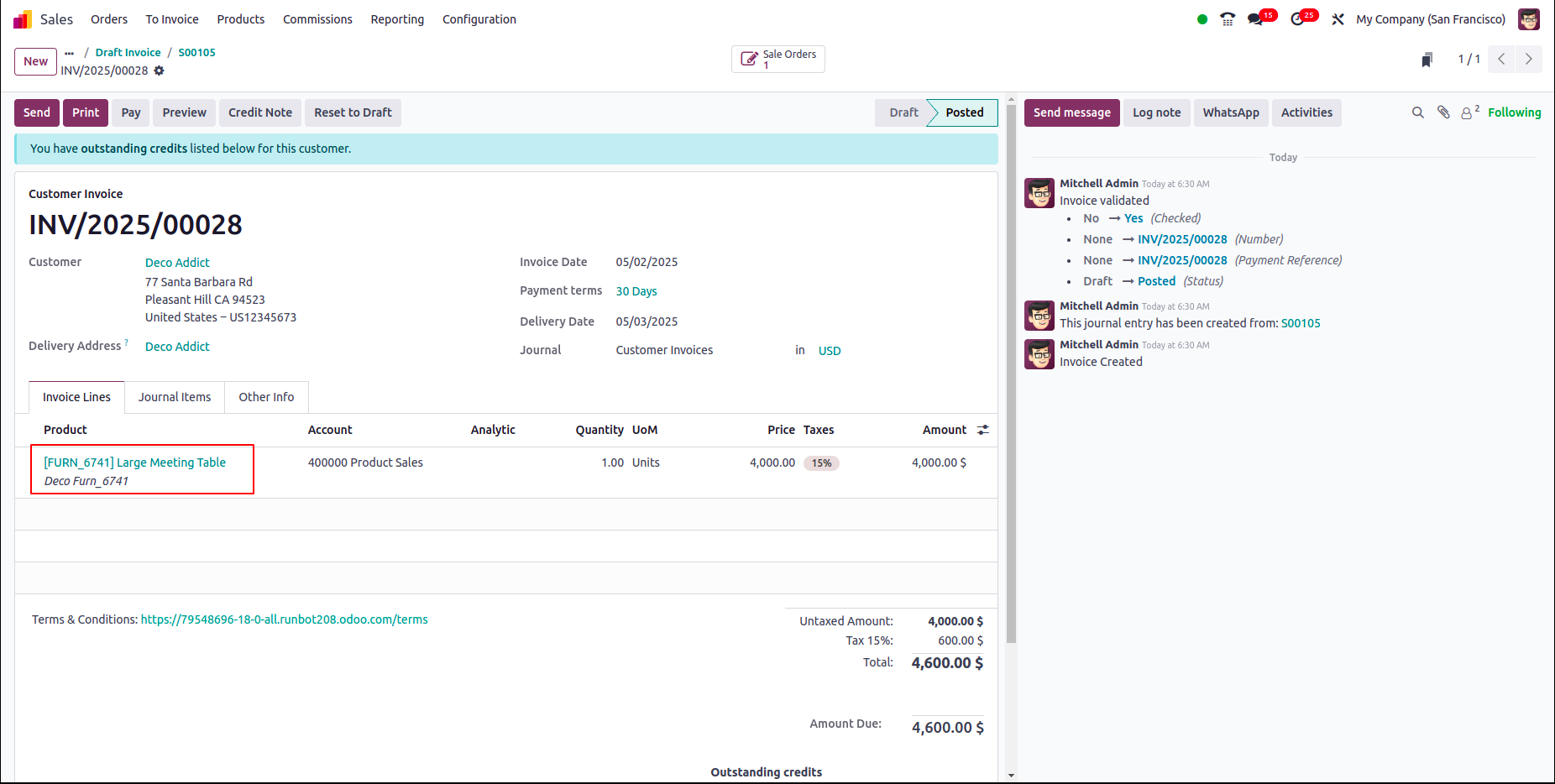Open the gear actions menu beside INV/2025/00028
1555x784 pixels.
tap(159, 71)
